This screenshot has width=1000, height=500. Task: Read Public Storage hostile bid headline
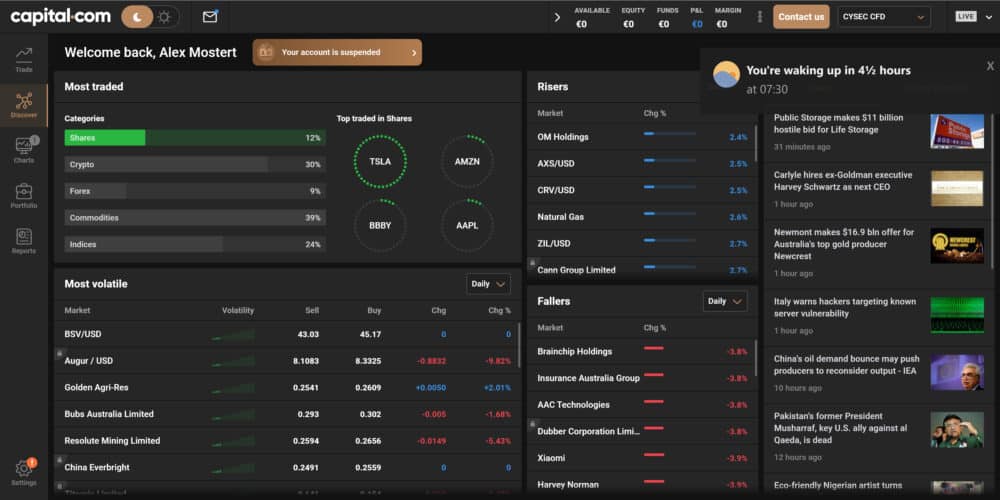tap(839, 124)
